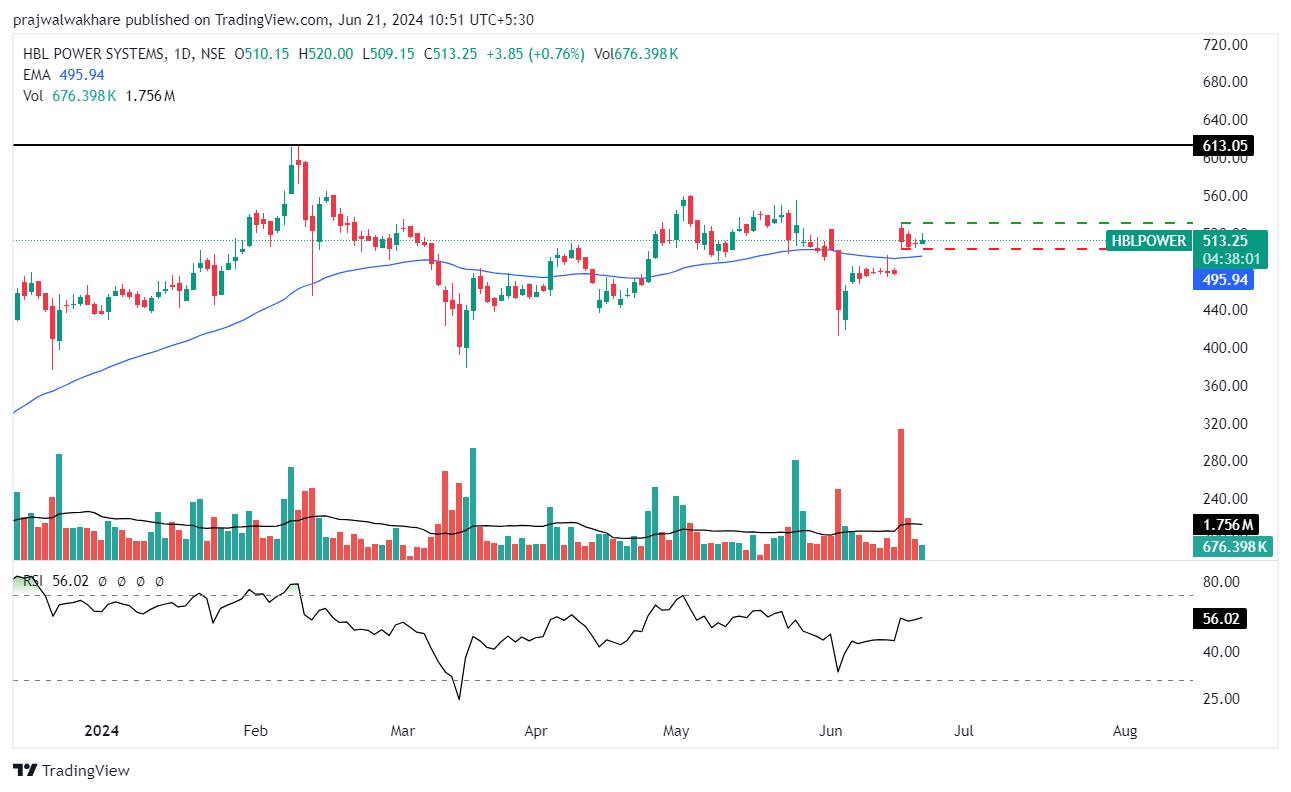Click the May label on time axis
This screenshot has width=1291, height=792.
point(677,731)
